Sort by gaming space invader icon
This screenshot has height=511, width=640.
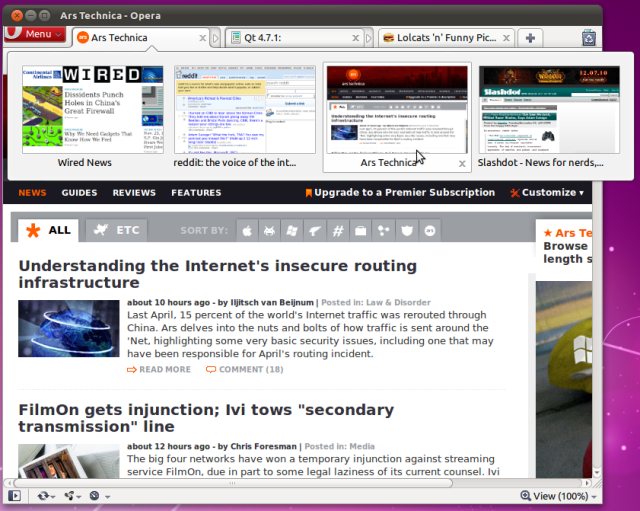269,231
